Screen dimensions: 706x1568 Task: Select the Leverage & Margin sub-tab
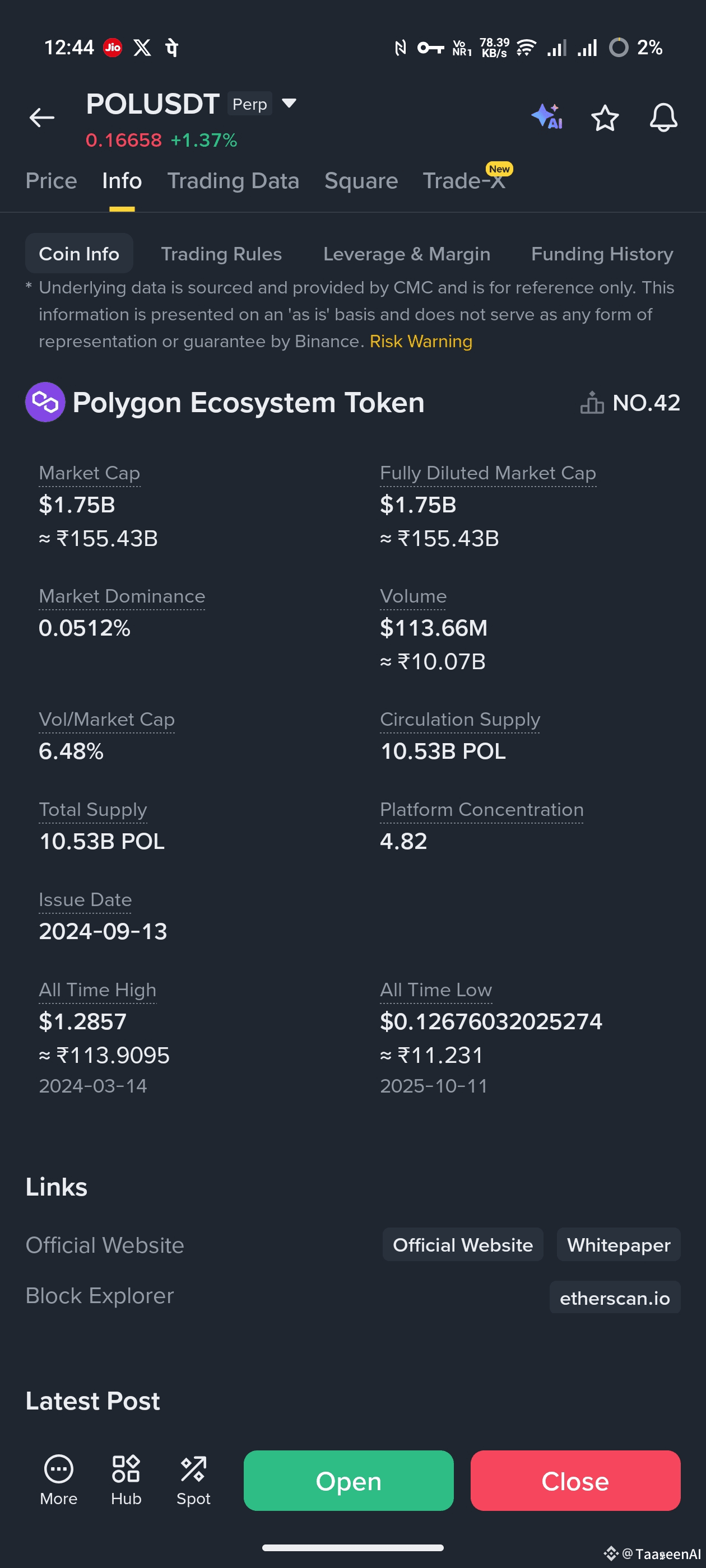tap(406, 254)
